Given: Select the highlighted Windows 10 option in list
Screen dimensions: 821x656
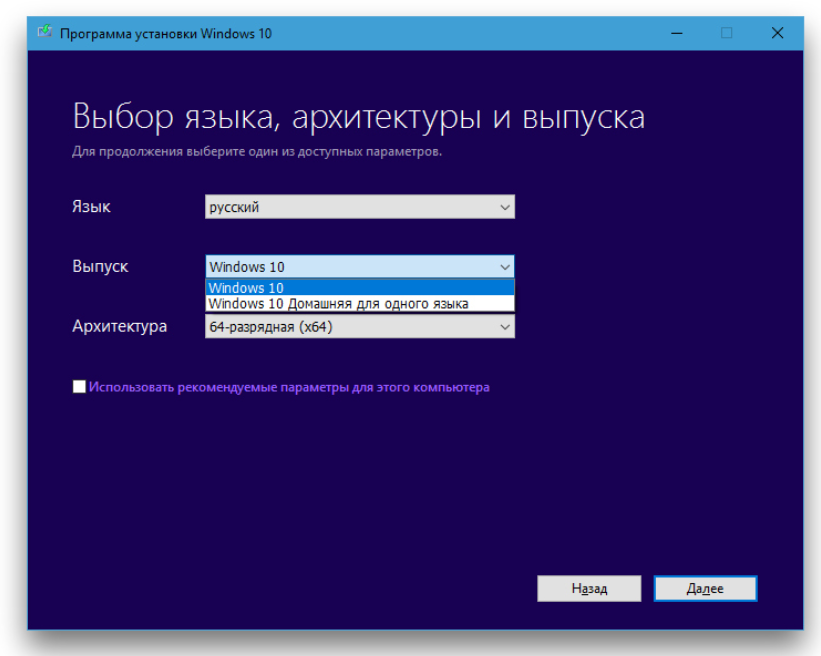Looking at the screenshot, I should pos(360,288).
